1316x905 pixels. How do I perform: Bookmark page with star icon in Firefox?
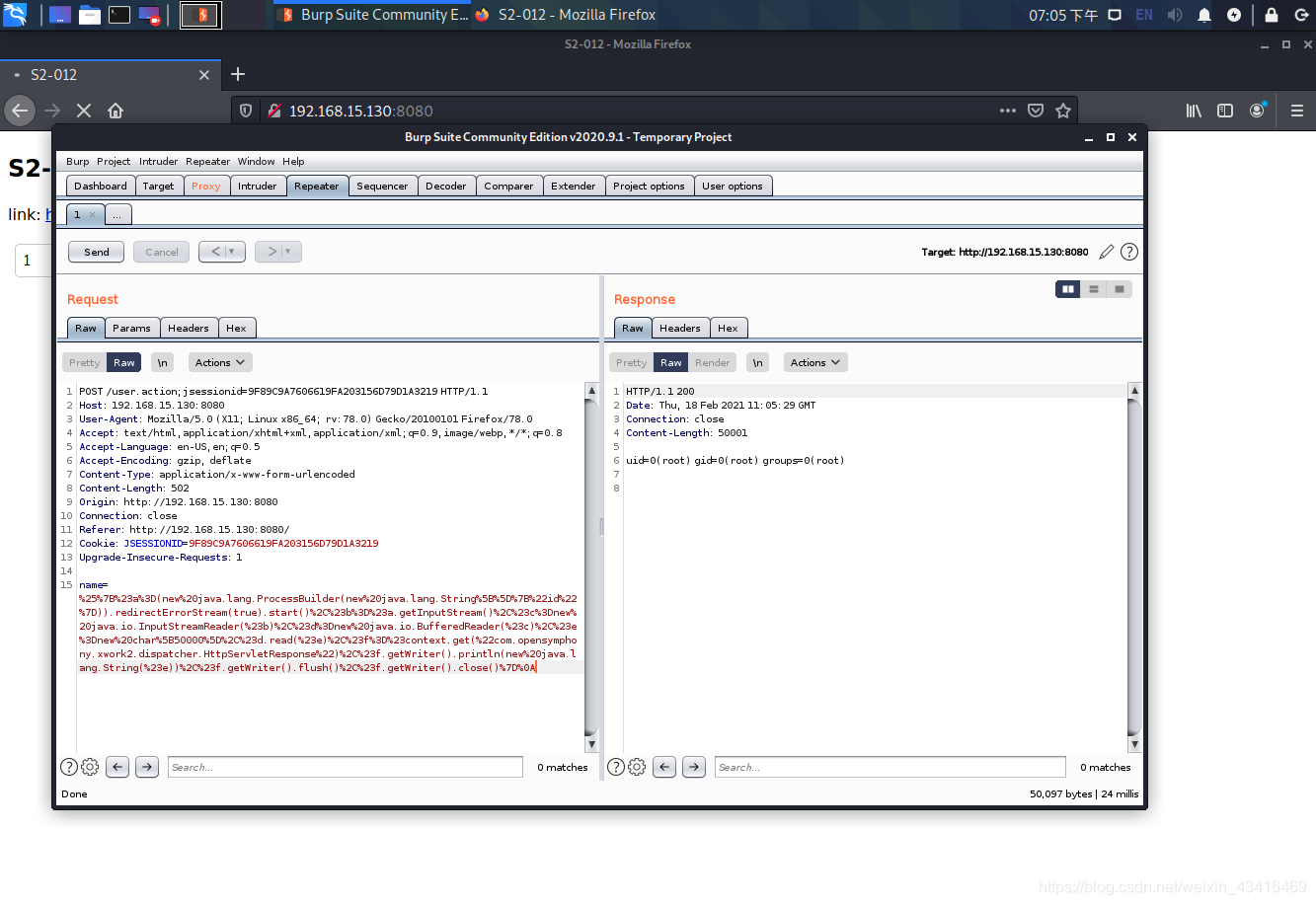point(1063,111)
